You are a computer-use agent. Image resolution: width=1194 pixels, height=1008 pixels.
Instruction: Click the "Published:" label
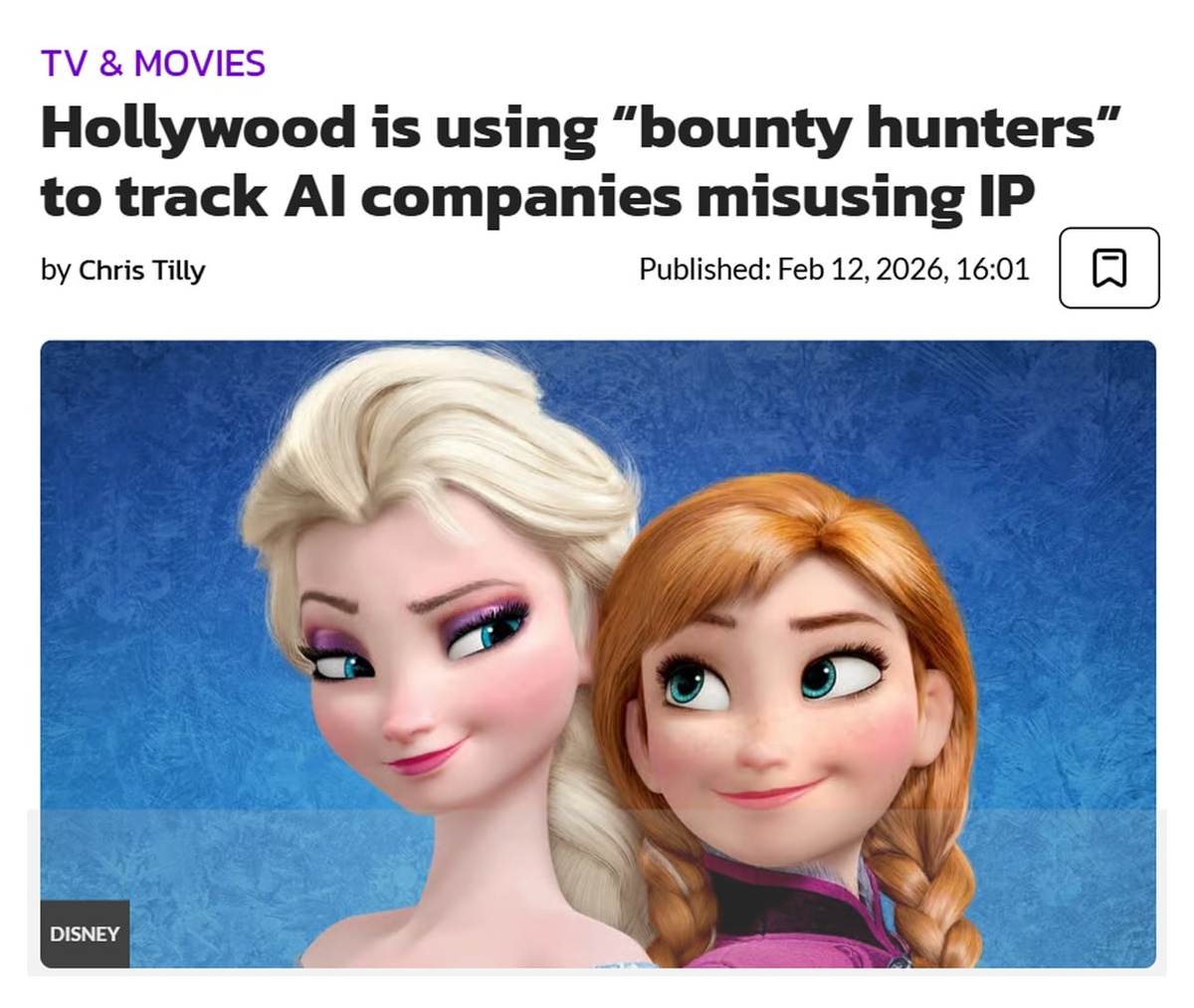704,269
